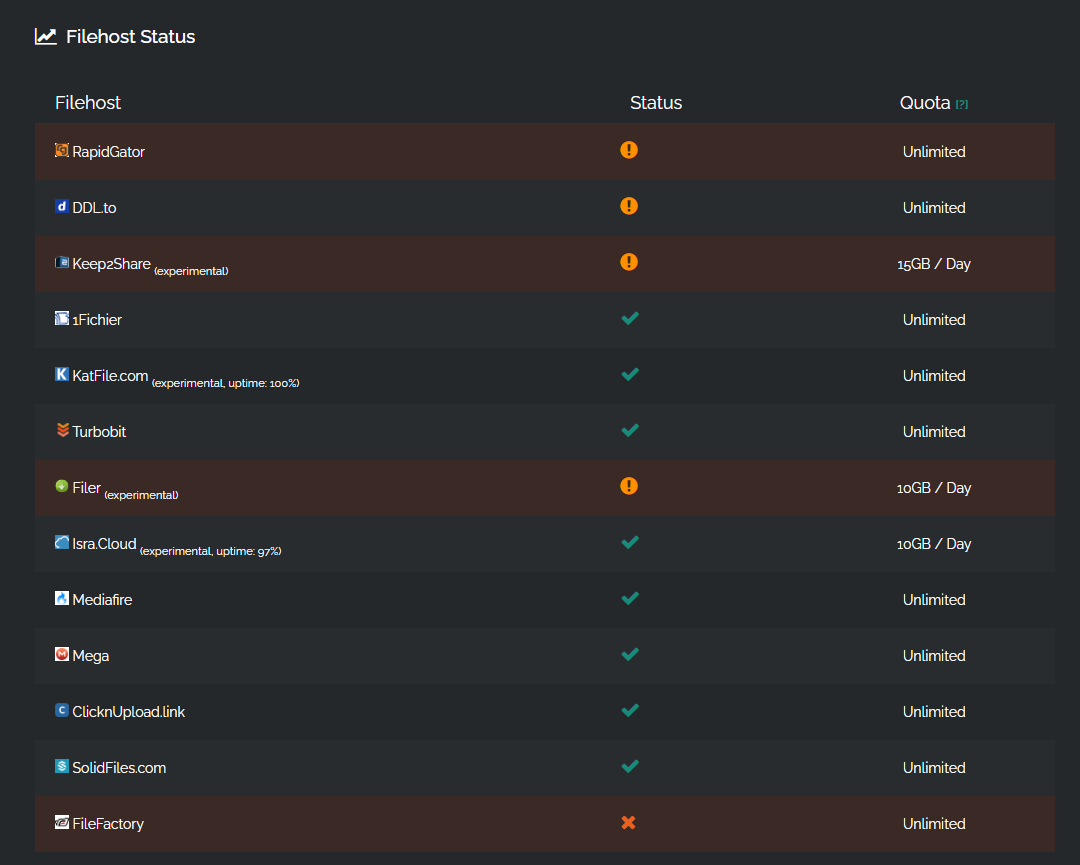Click KatFile's (experimental, uptime: 100%) note

[x=226, y=384]
